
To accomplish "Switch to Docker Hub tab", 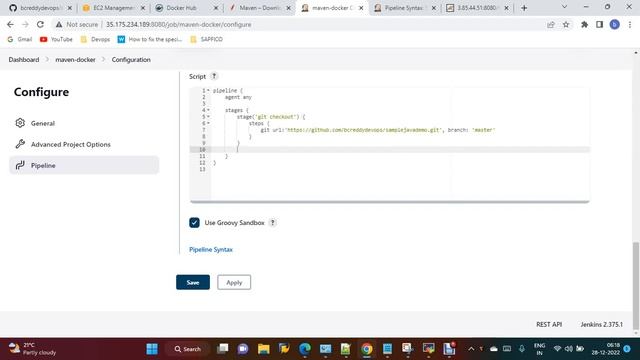I will tap(186, 8).
